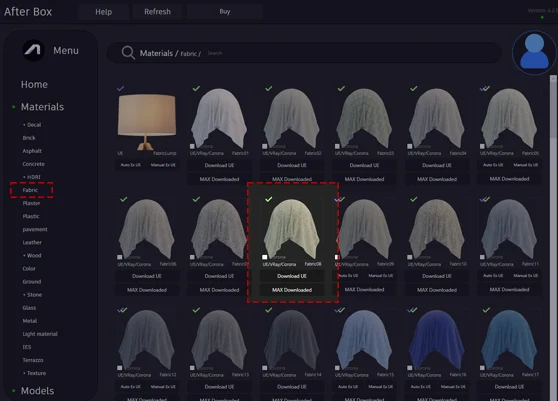Select the Metal category
Image resolution: width=558 pixels, height=401 pixels.
30,321
